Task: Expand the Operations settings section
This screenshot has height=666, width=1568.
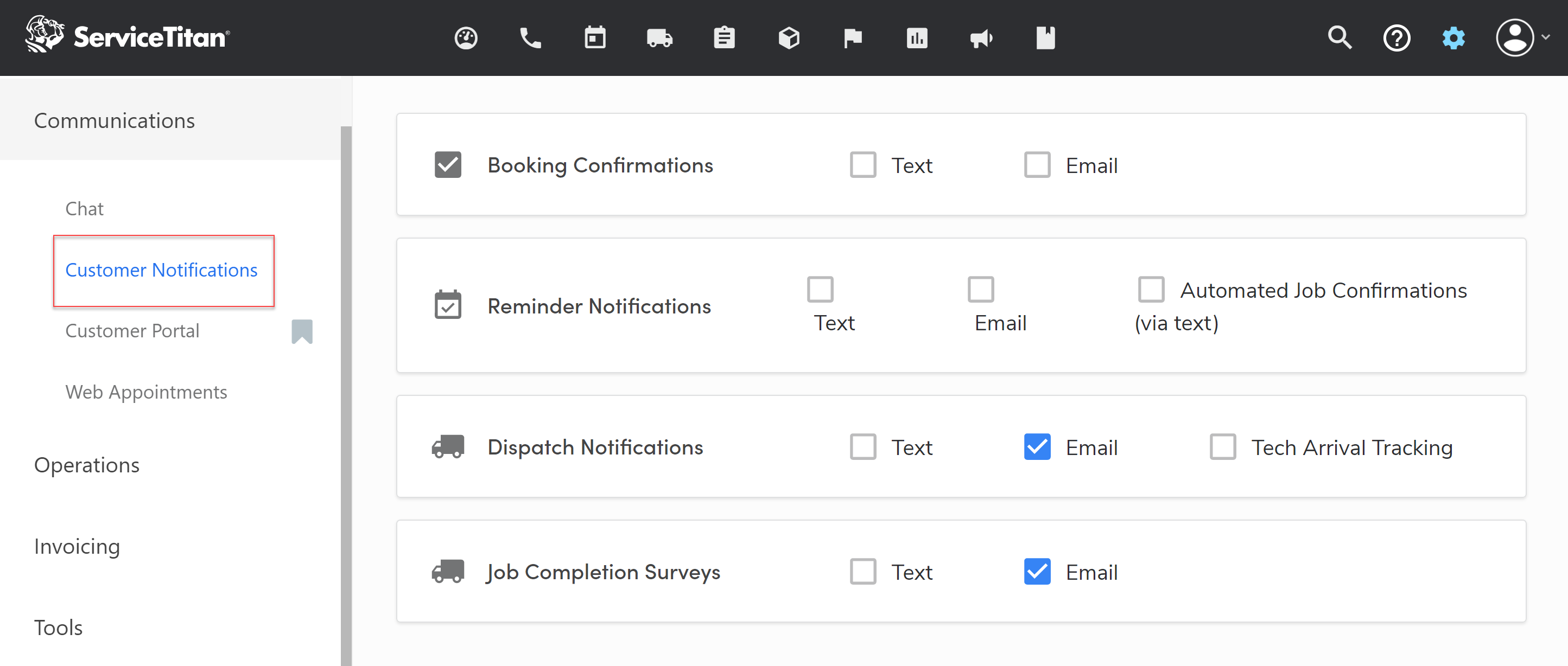Action: click(86, 465)
